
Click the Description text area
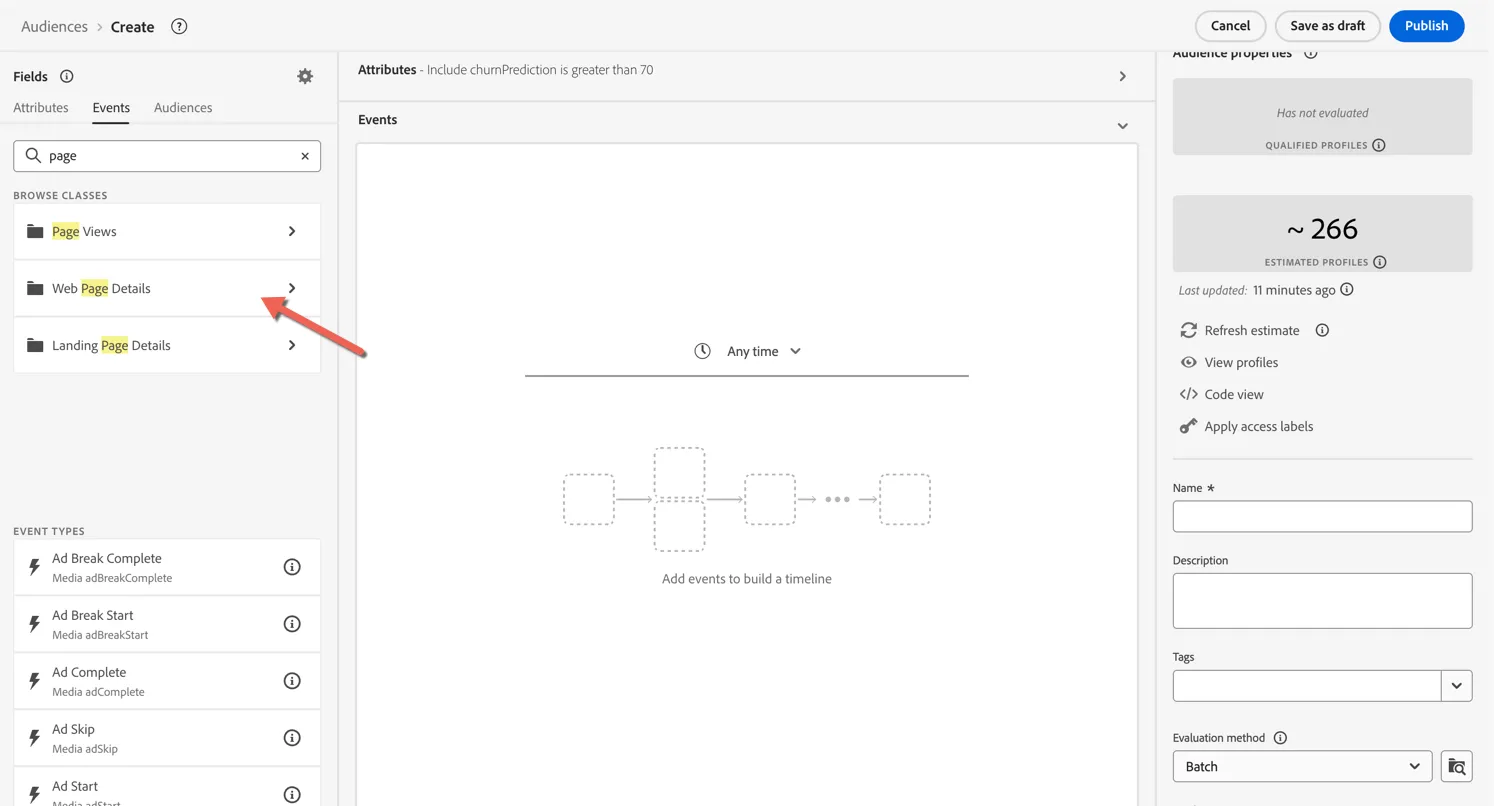pos(1322,601)
